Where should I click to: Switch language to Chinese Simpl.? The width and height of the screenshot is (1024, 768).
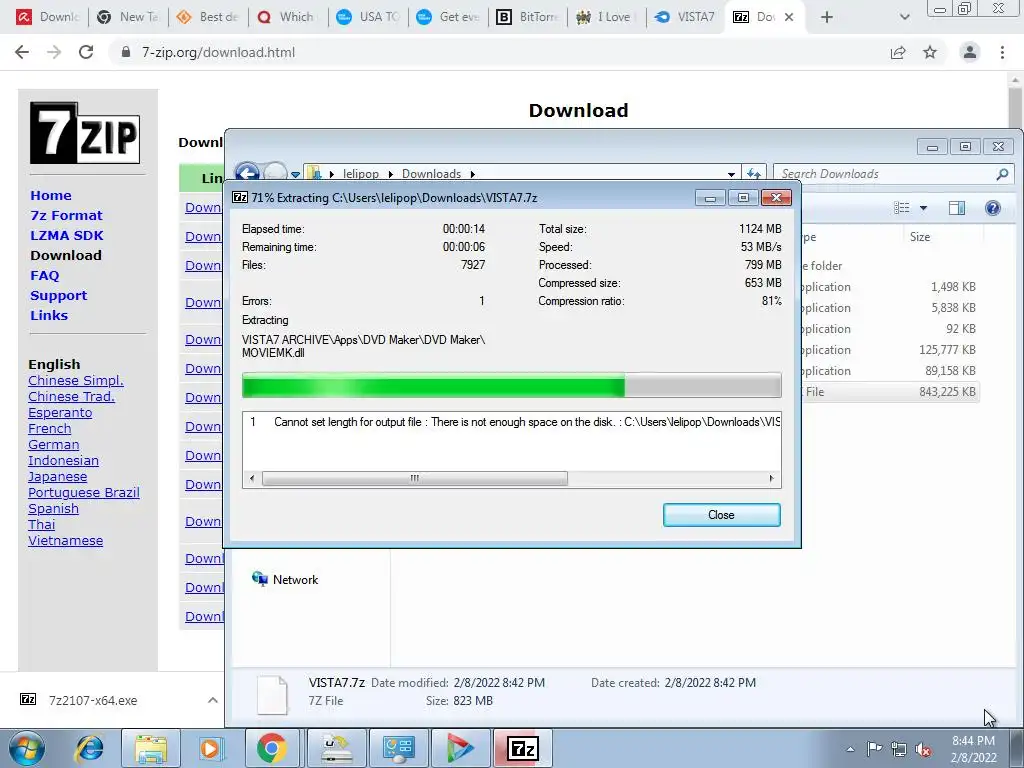[76, 380]
